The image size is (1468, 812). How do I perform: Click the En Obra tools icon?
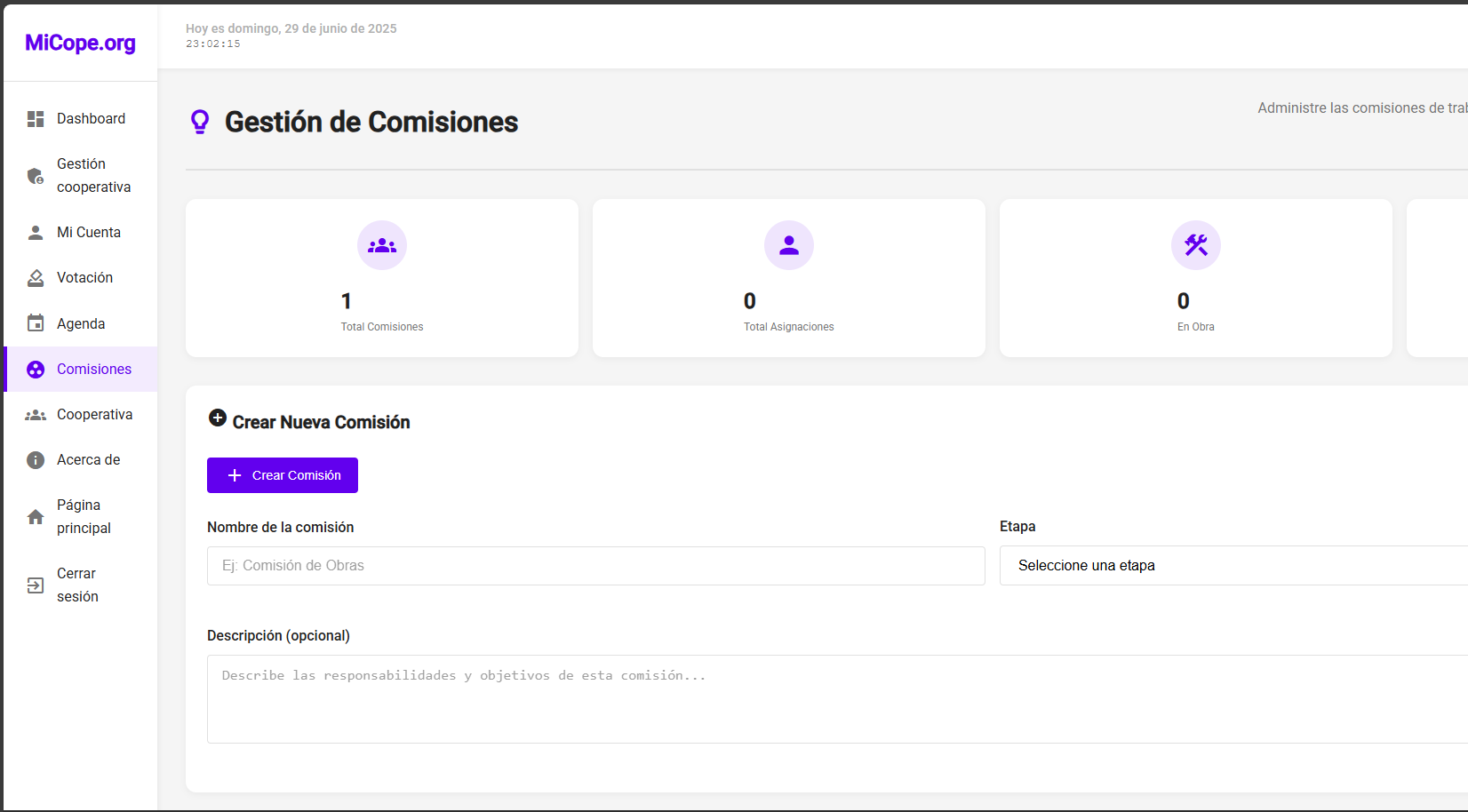click(1195, 245)
